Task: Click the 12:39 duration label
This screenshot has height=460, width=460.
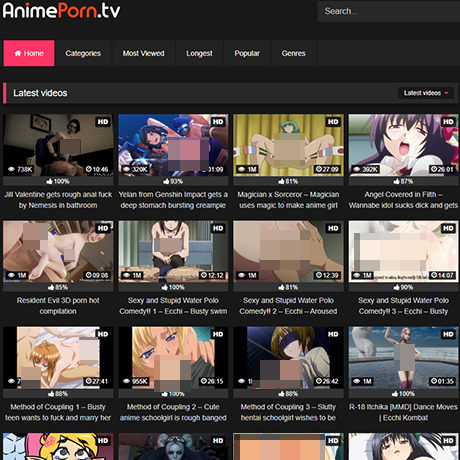Action: (x=327, y=275)
